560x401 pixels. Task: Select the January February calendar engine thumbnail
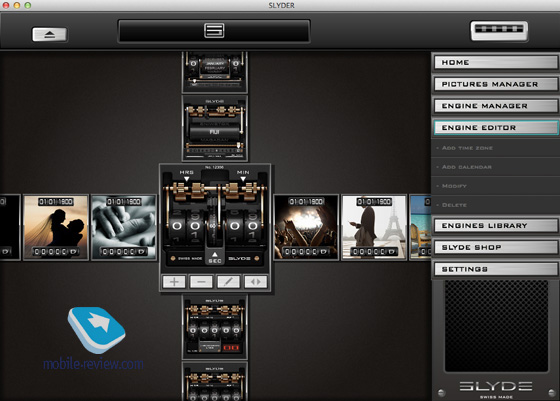click(x=215, y=72)
